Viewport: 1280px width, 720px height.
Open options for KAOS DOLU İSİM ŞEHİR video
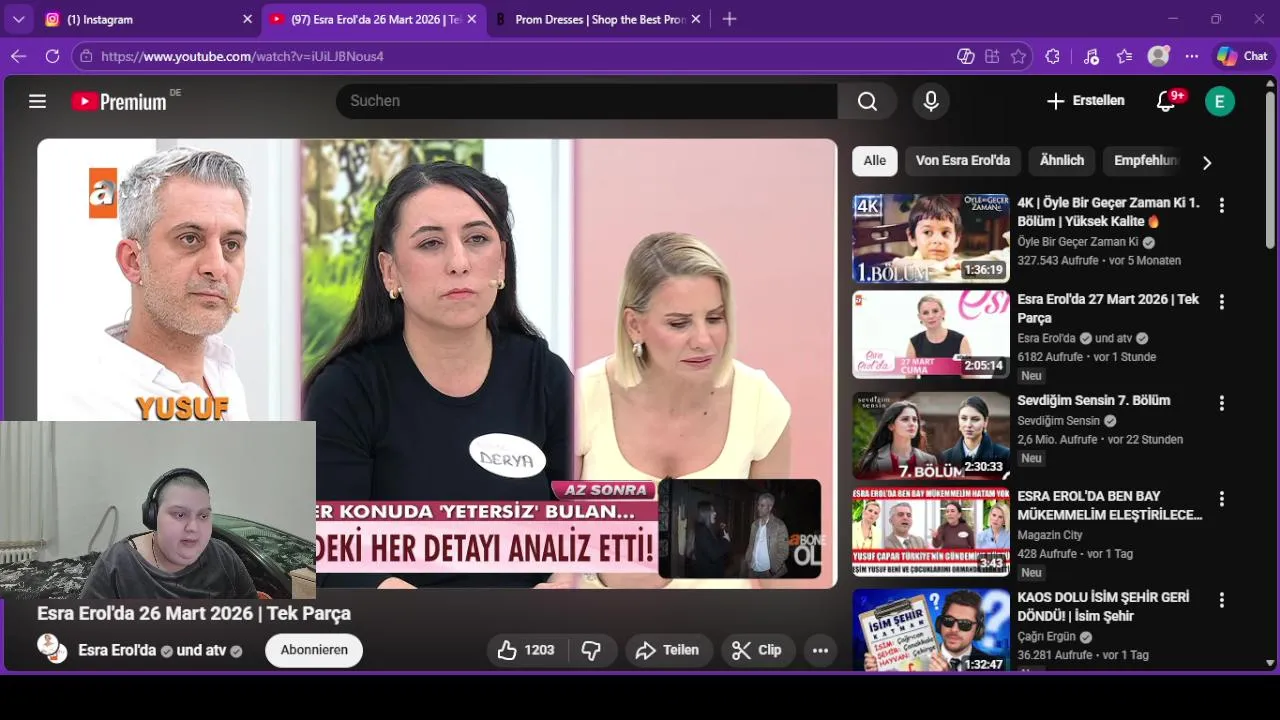click(1221, 600)
